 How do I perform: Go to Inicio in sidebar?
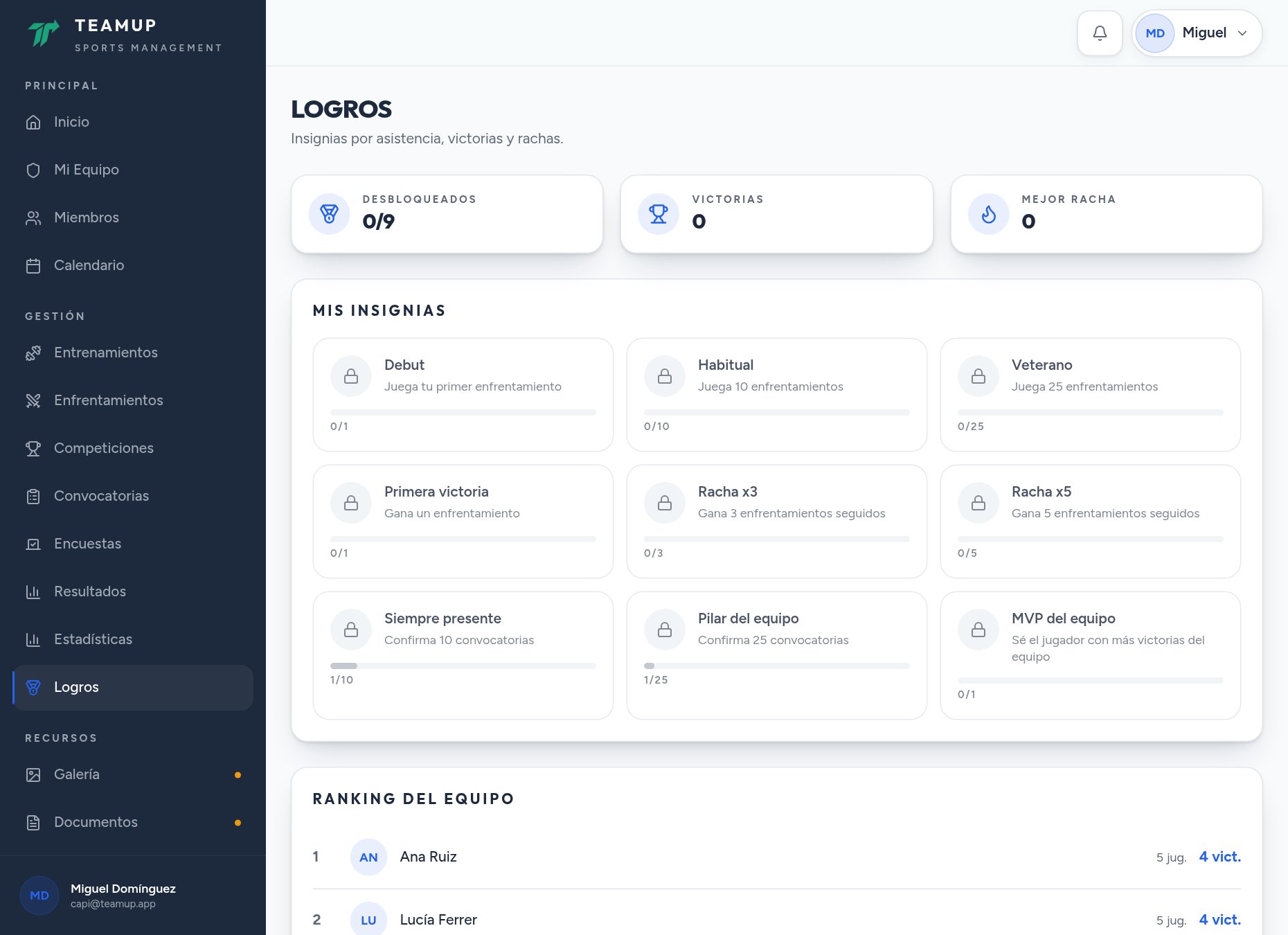click(x=133, y=122)
